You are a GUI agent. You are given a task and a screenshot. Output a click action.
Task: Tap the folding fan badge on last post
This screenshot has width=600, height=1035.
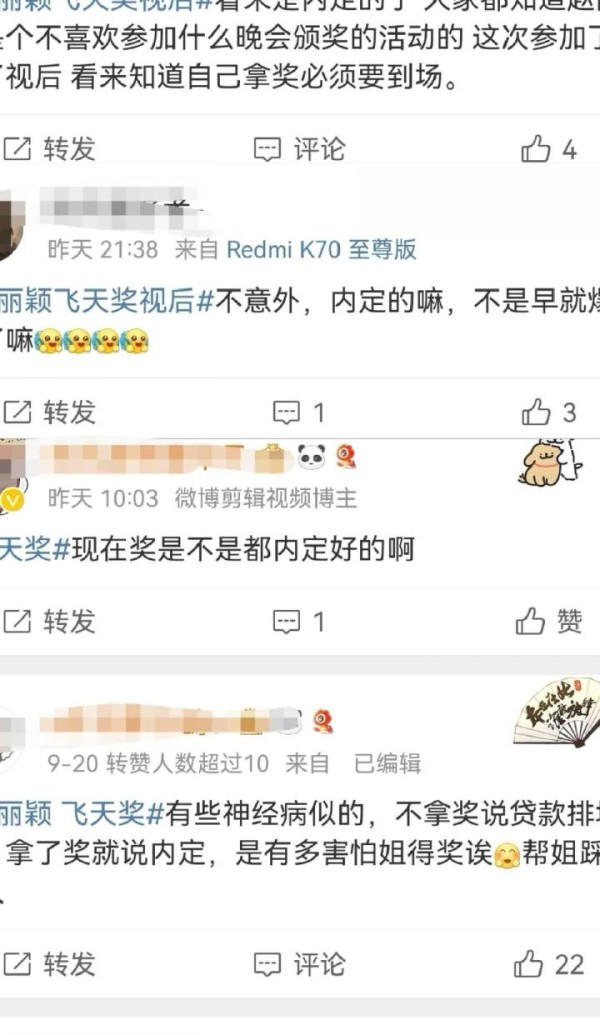tap(556, 713)
